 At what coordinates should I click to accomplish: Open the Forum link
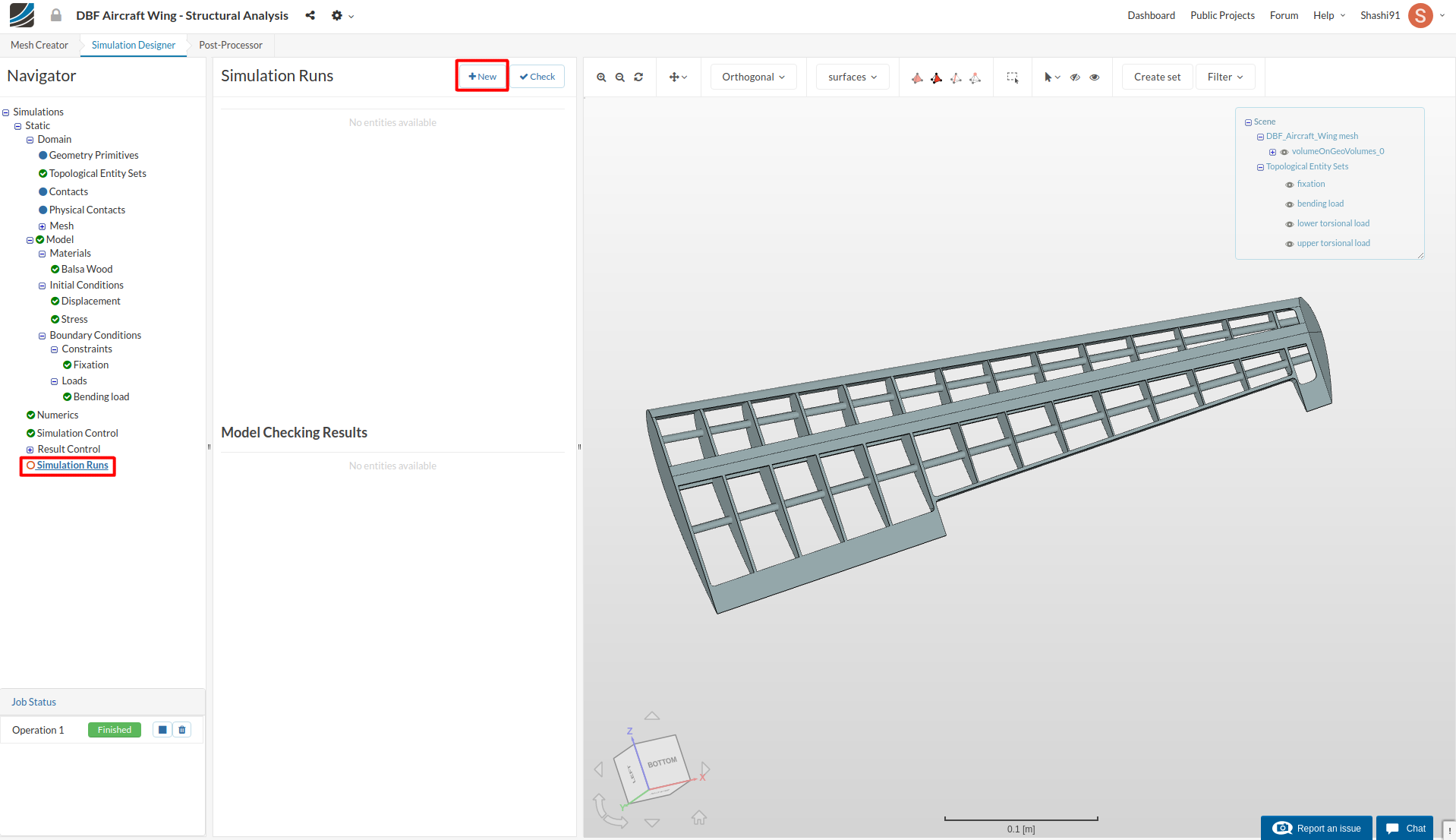(1284, 15)
